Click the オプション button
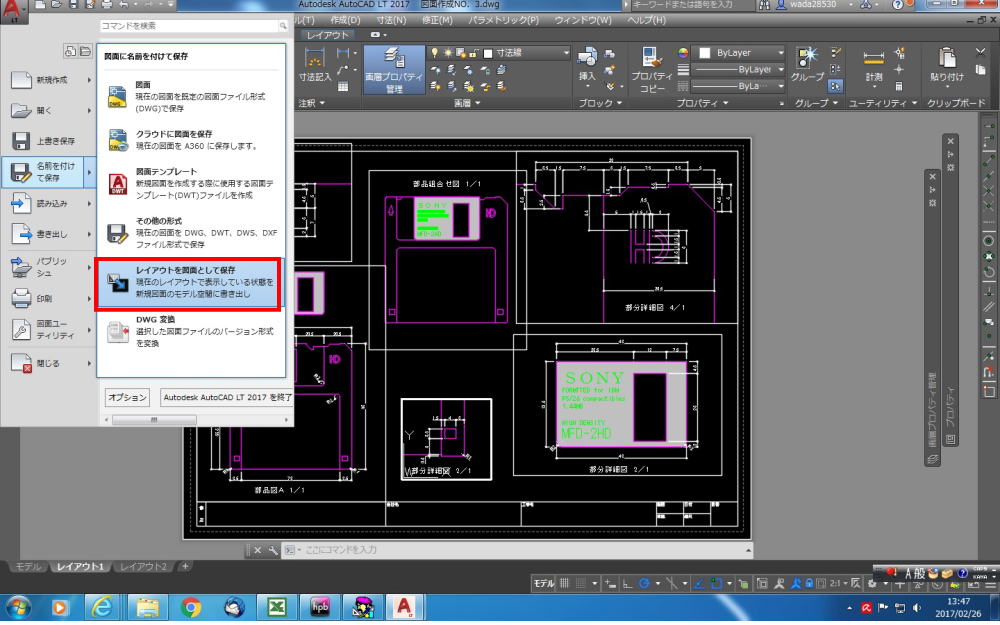Image resolution: width=1000 pixels, height=625 pixels. point(128,397)
